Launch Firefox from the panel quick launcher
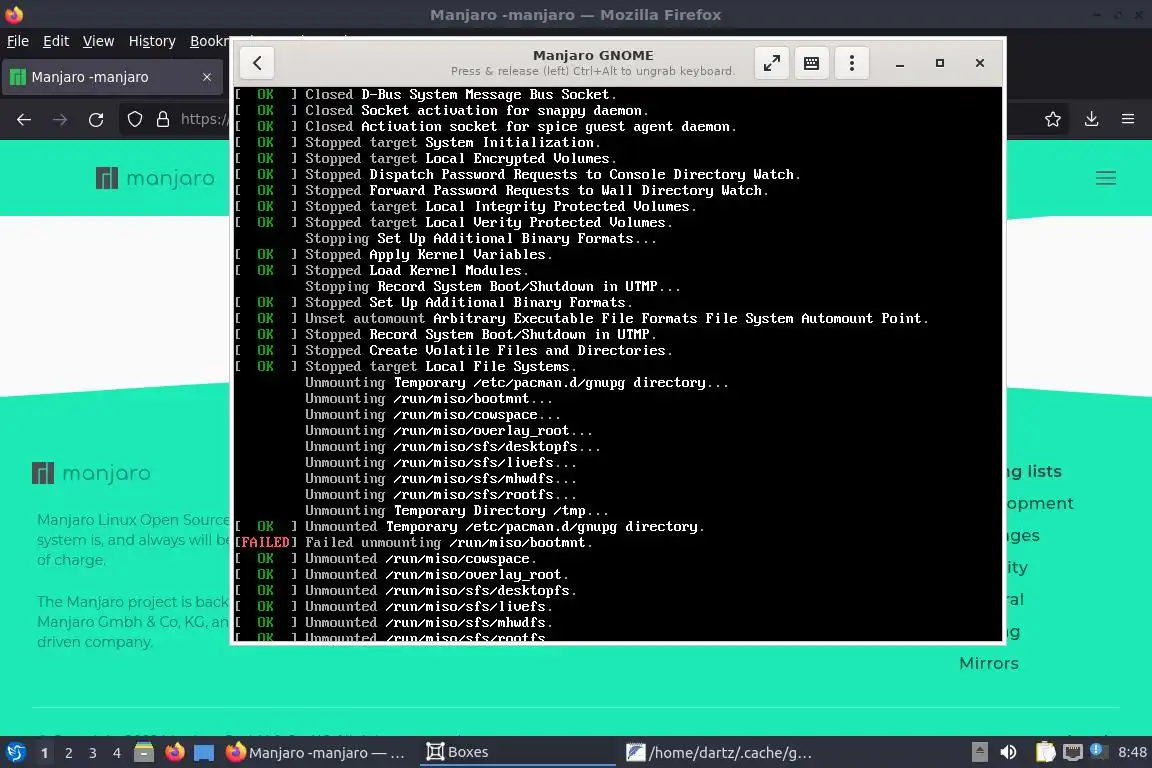This screenshot has width=1152, height=768. [174, 753]
